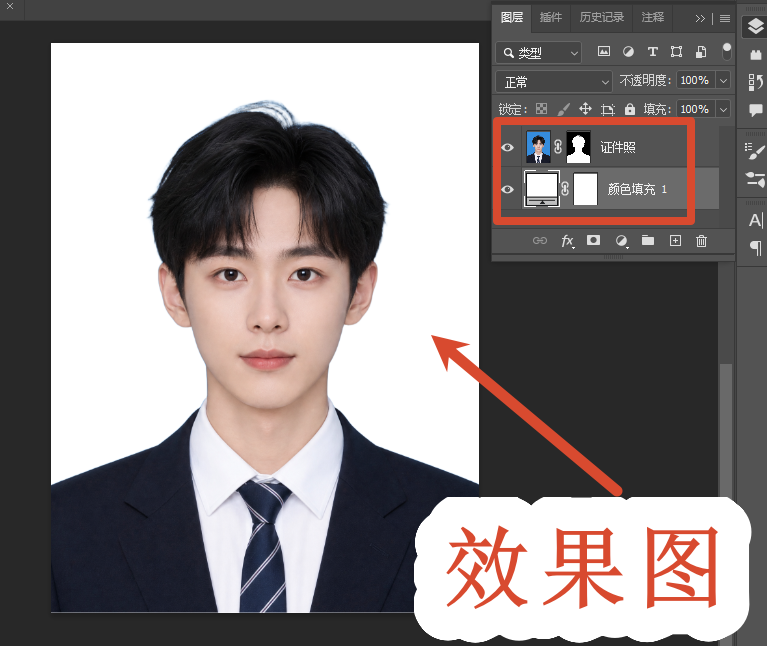This screenshot has height=646, width=767.
Task: Filter layers by pixel layer icon
Action: point(604,51)
